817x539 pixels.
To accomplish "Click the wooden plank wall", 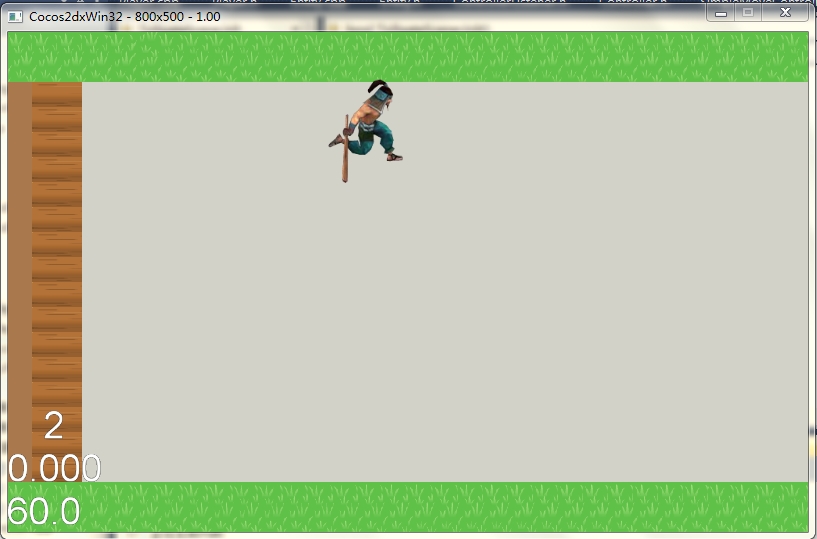I will click(57, 281).
